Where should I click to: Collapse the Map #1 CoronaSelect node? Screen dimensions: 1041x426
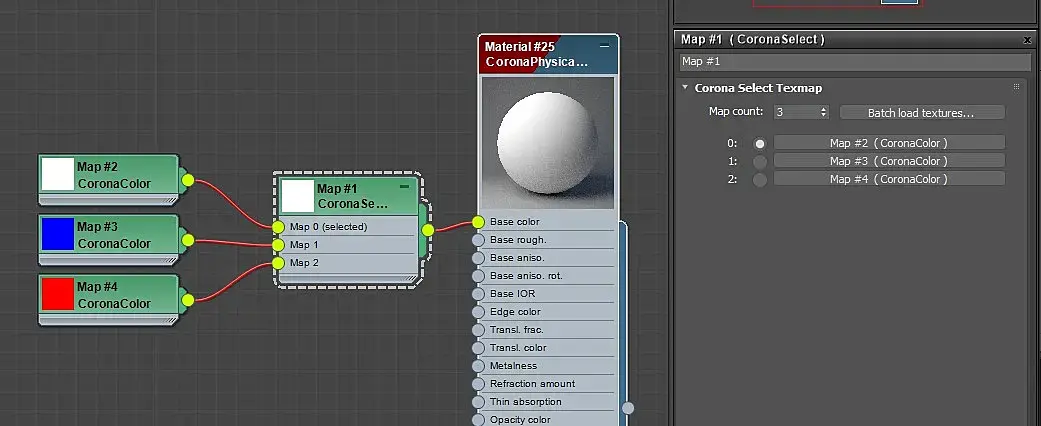(404, 187)
